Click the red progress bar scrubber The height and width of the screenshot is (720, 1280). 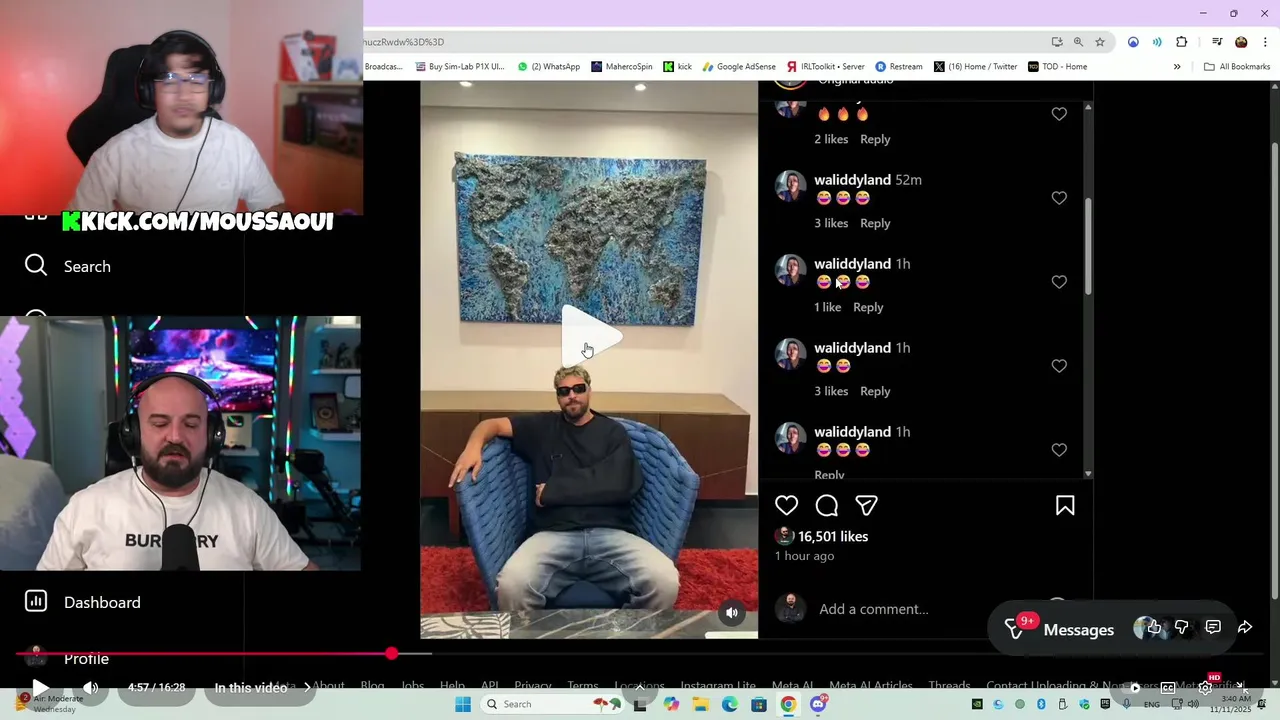coord(391,654)
